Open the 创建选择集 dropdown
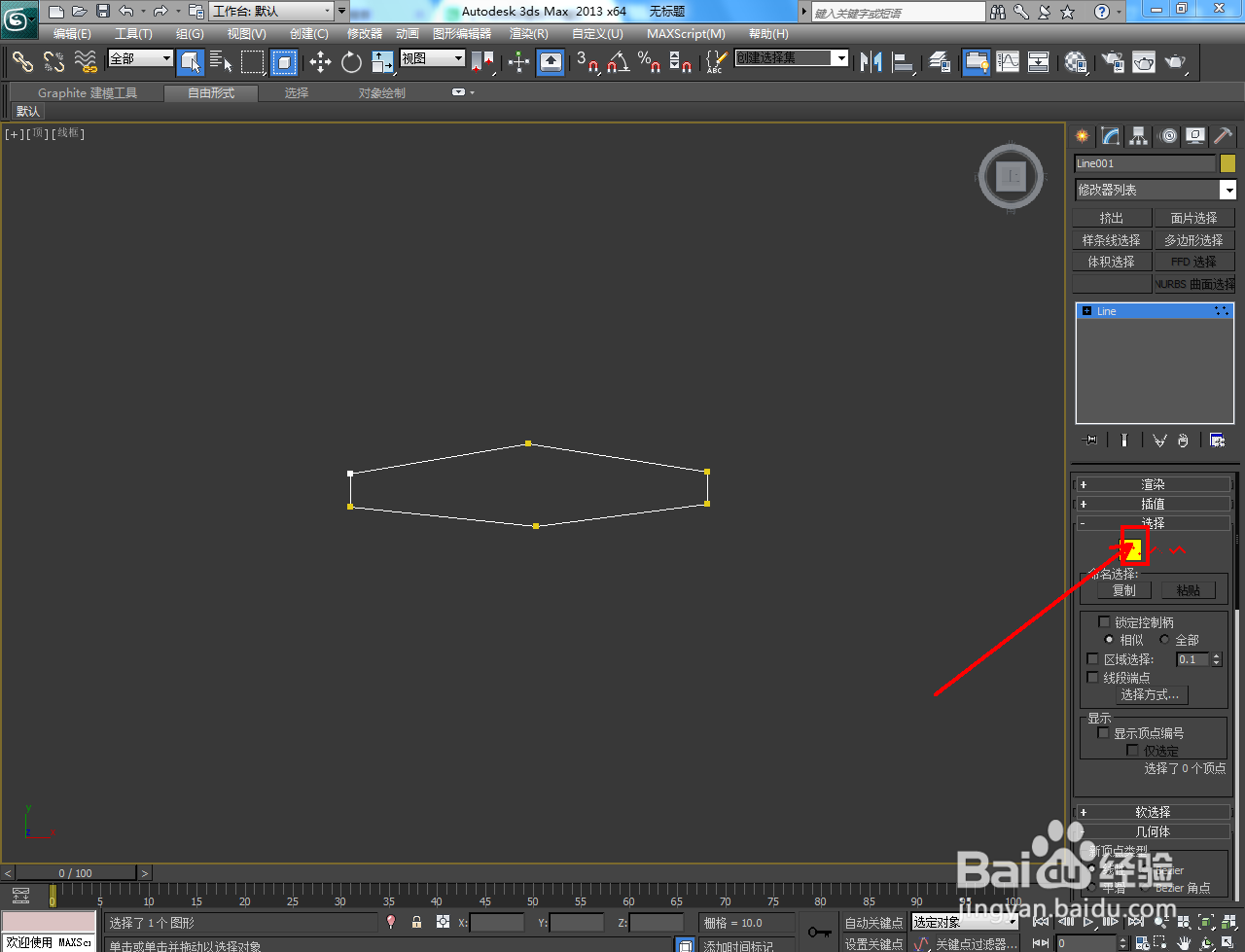Viewport: 1245px width, 952px height. pyautogui.click(x=792, y=58)
